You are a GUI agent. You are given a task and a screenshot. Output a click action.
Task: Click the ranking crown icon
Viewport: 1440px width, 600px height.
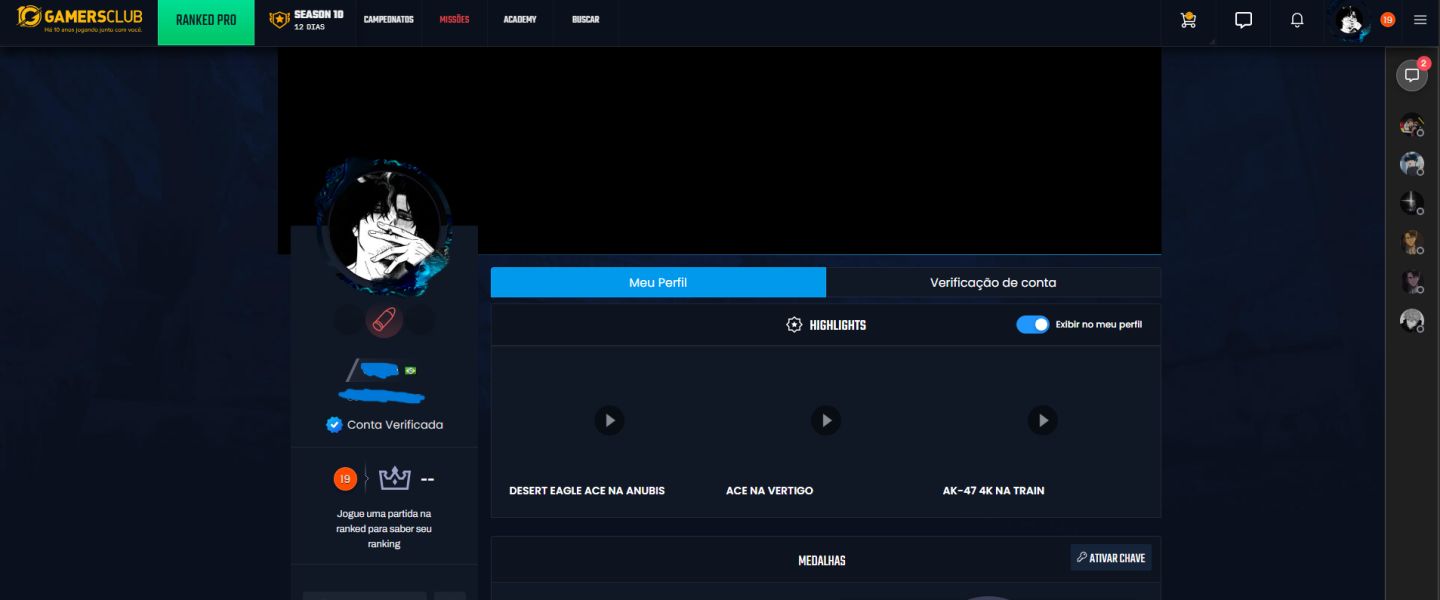pos(395,479)
